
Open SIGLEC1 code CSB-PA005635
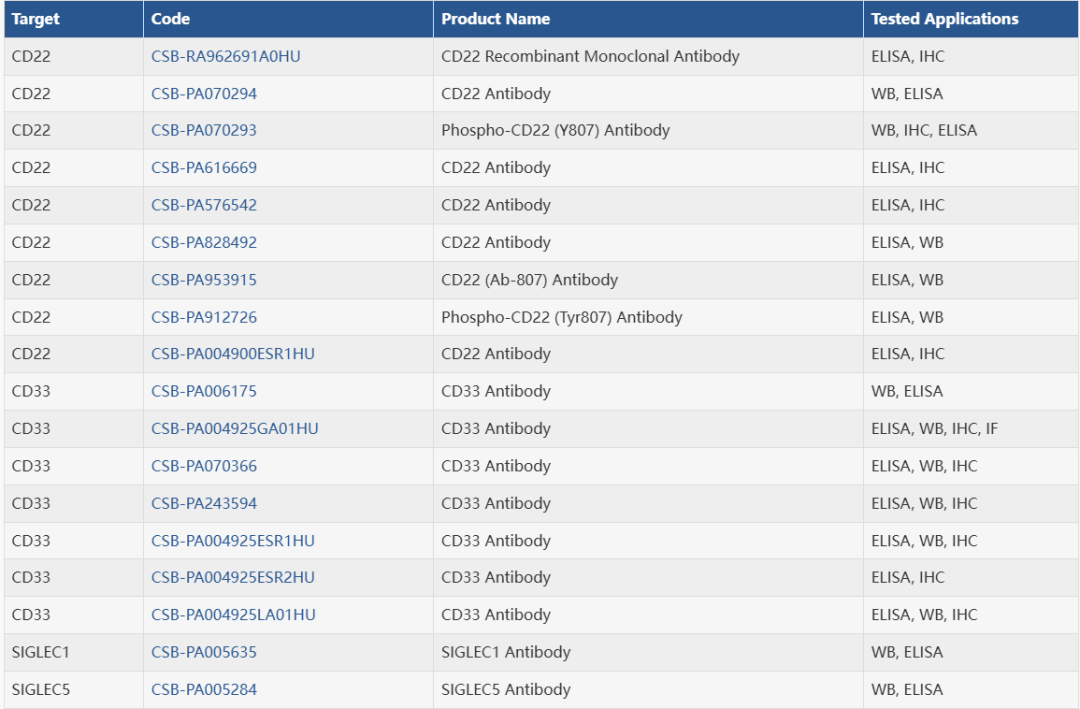(x=204, y=652)
